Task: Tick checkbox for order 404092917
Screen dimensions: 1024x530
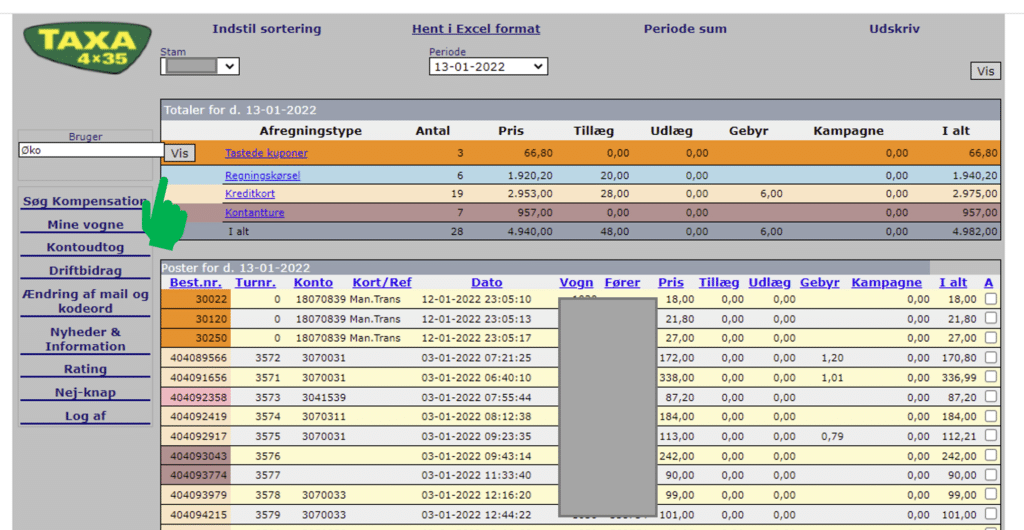Action: pos(991,435)
